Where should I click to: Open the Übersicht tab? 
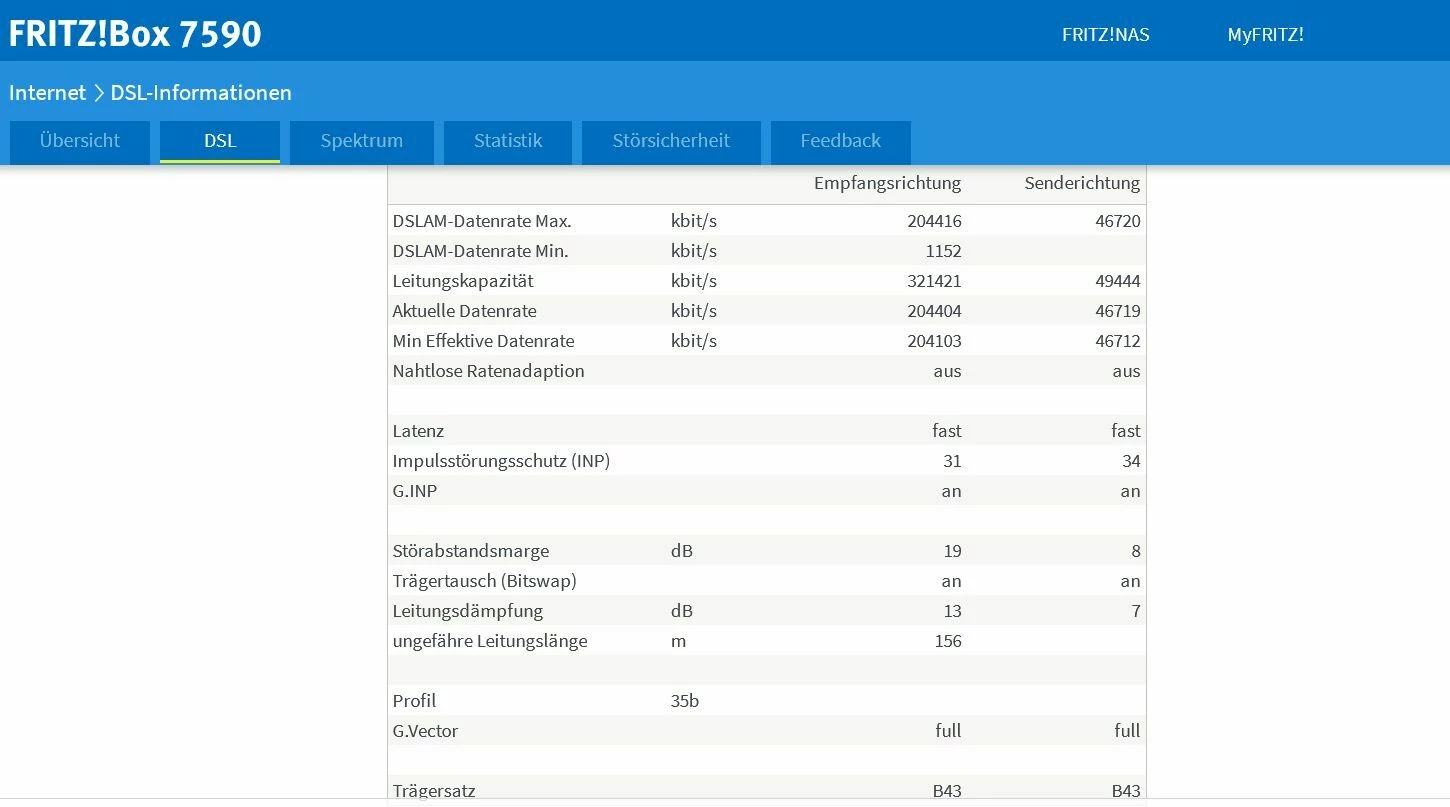pyautogui.click(x=80, y=141)
